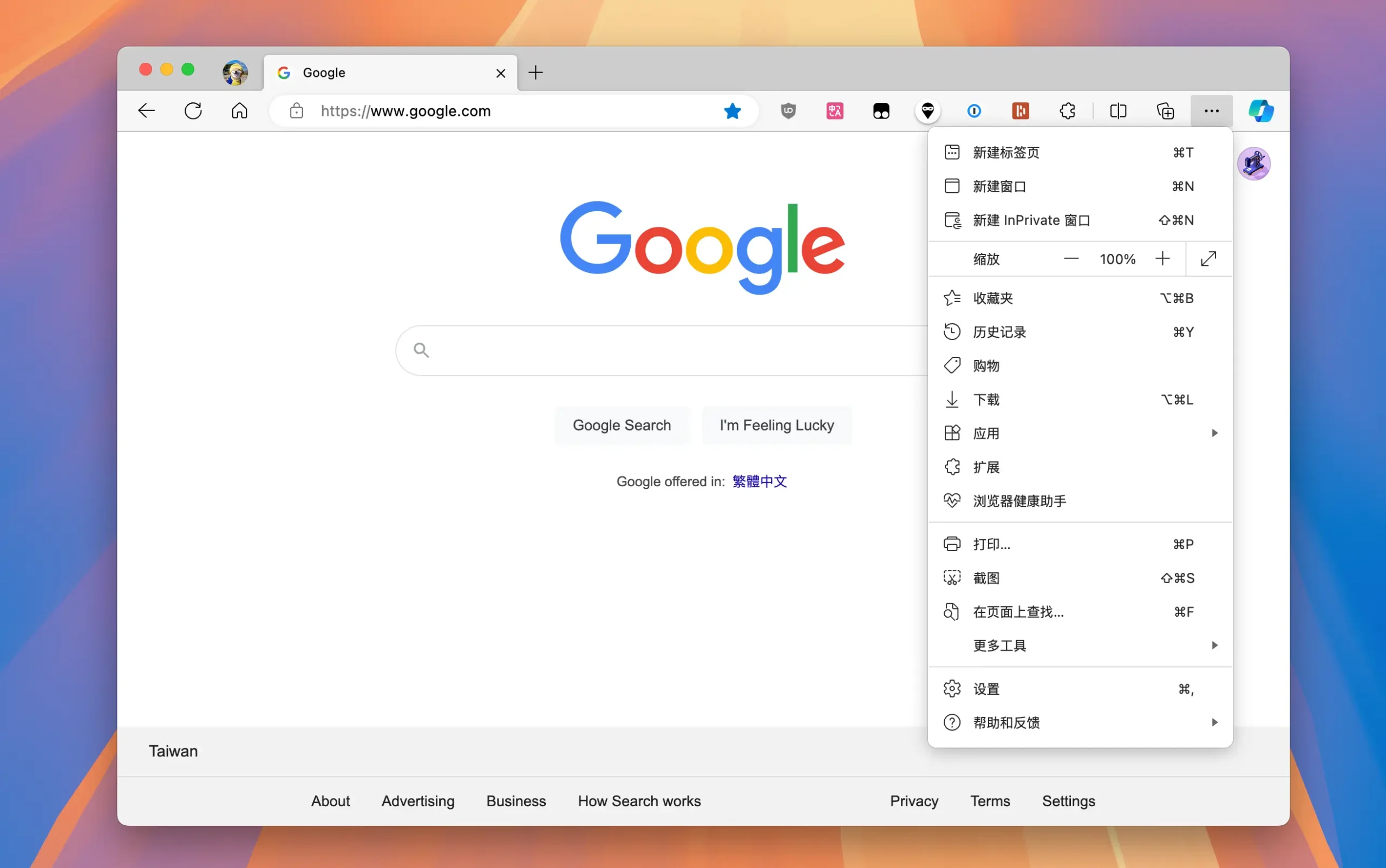Viewport: 1386px width, 868px height.
Task: Open the pink translate extension icon
Action: (x=835, y=111)
